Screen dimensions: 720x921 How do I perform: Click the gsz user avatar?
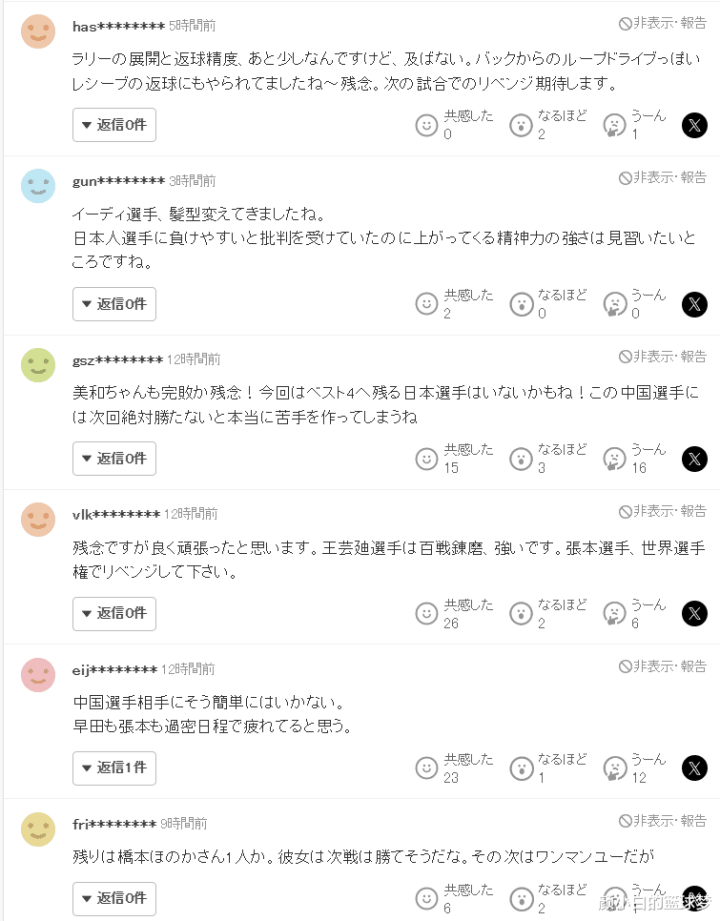click(38, 365)
